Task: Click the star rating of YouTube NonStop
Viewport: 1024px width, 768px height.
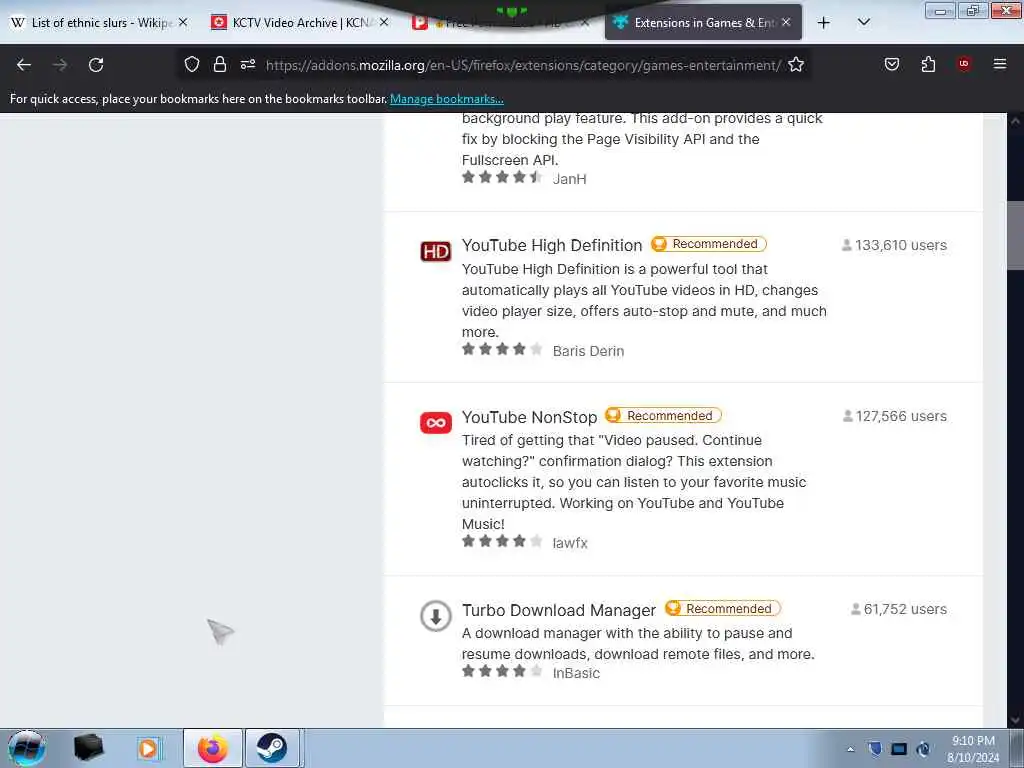Action: [502, 541]
